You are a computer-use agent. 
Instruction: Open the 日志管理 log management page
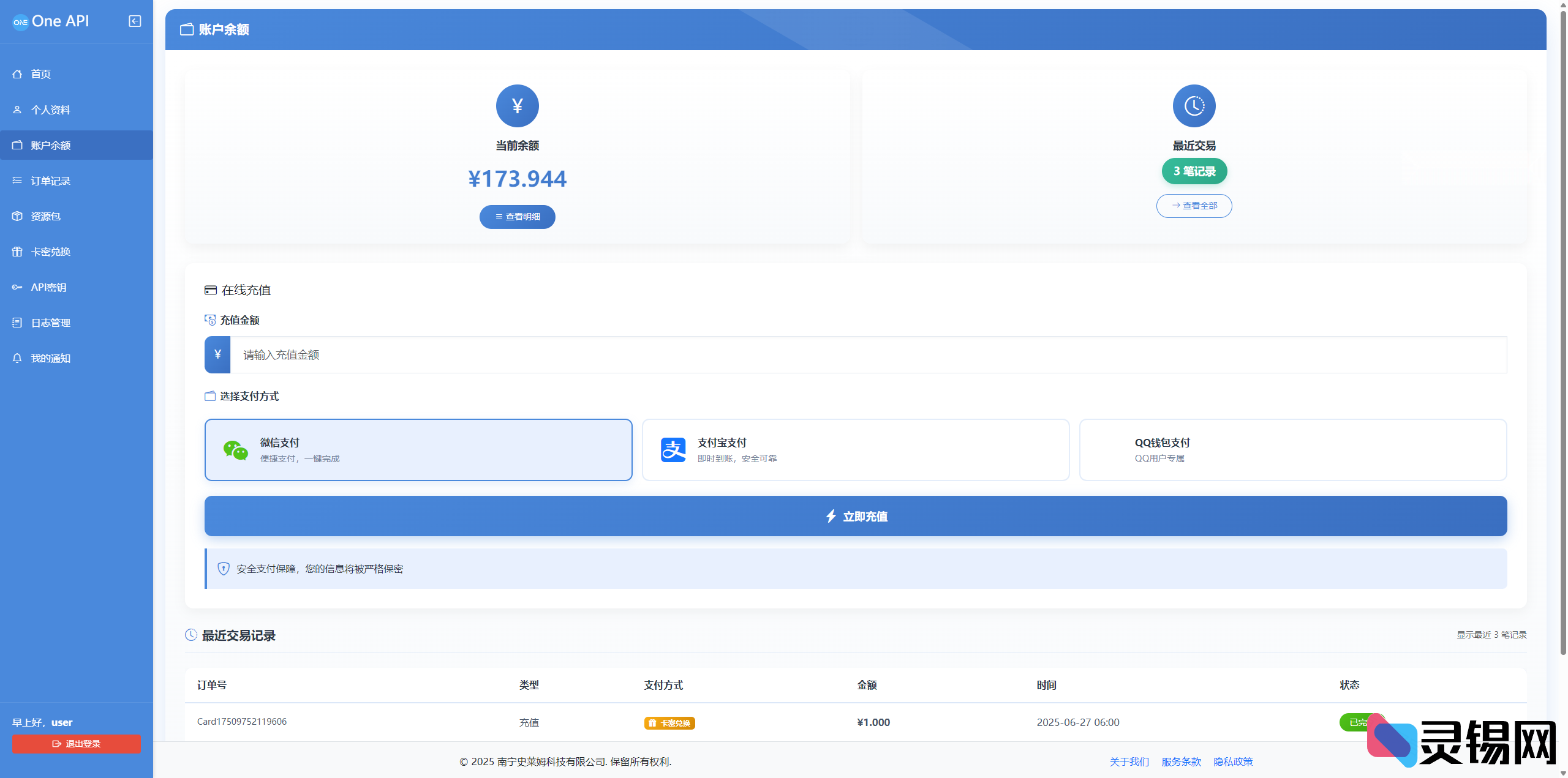coord(51,322)
